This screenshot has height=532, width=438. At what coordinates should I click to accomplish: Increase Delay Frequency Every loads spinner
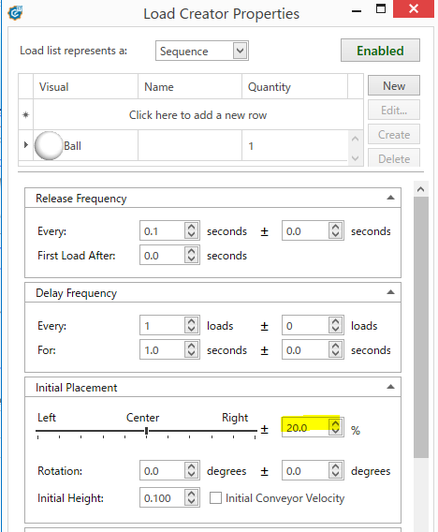click(x=191, y=322)
